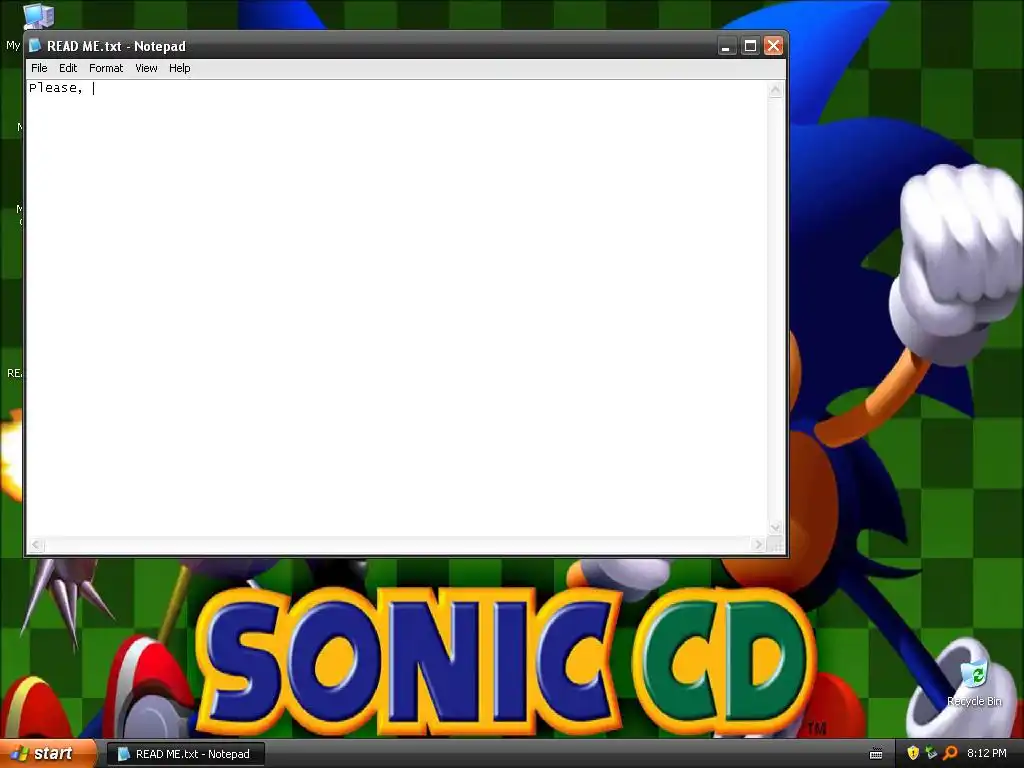Open the File menu in Notepad
Image resolution: width=1024 pixels, height=768 pixels.
[39, 68]
